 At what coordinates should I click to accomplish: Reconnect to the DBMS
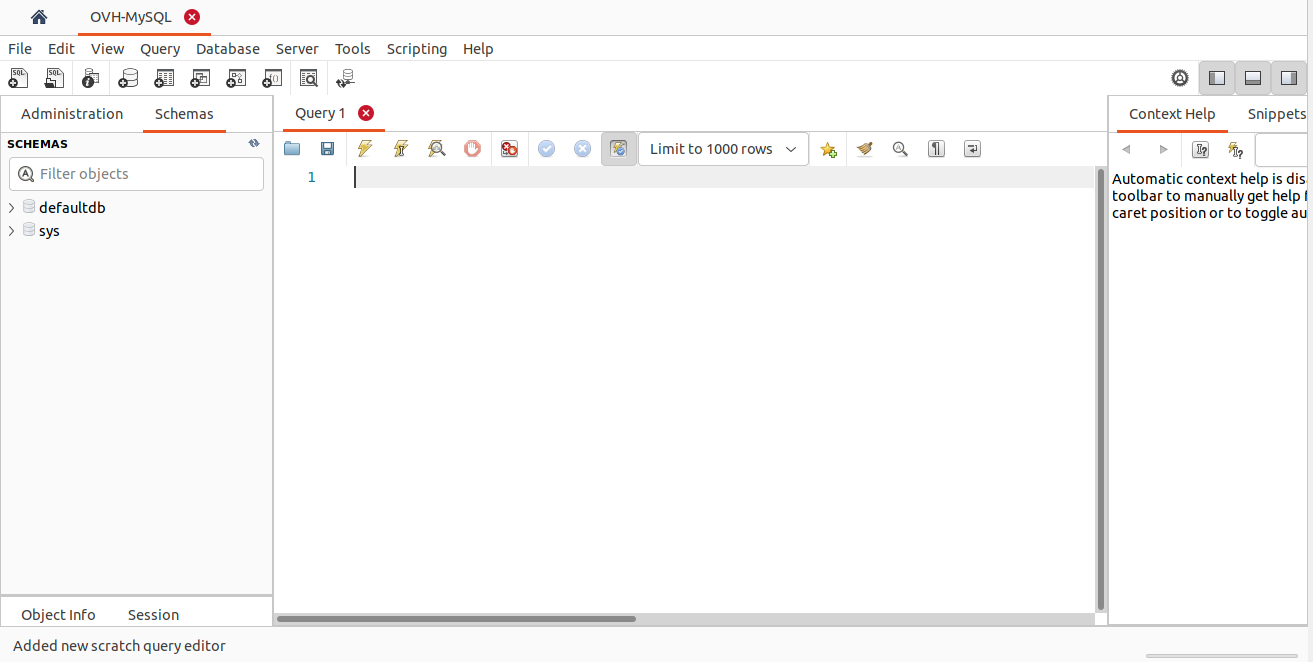coord(344,78)
